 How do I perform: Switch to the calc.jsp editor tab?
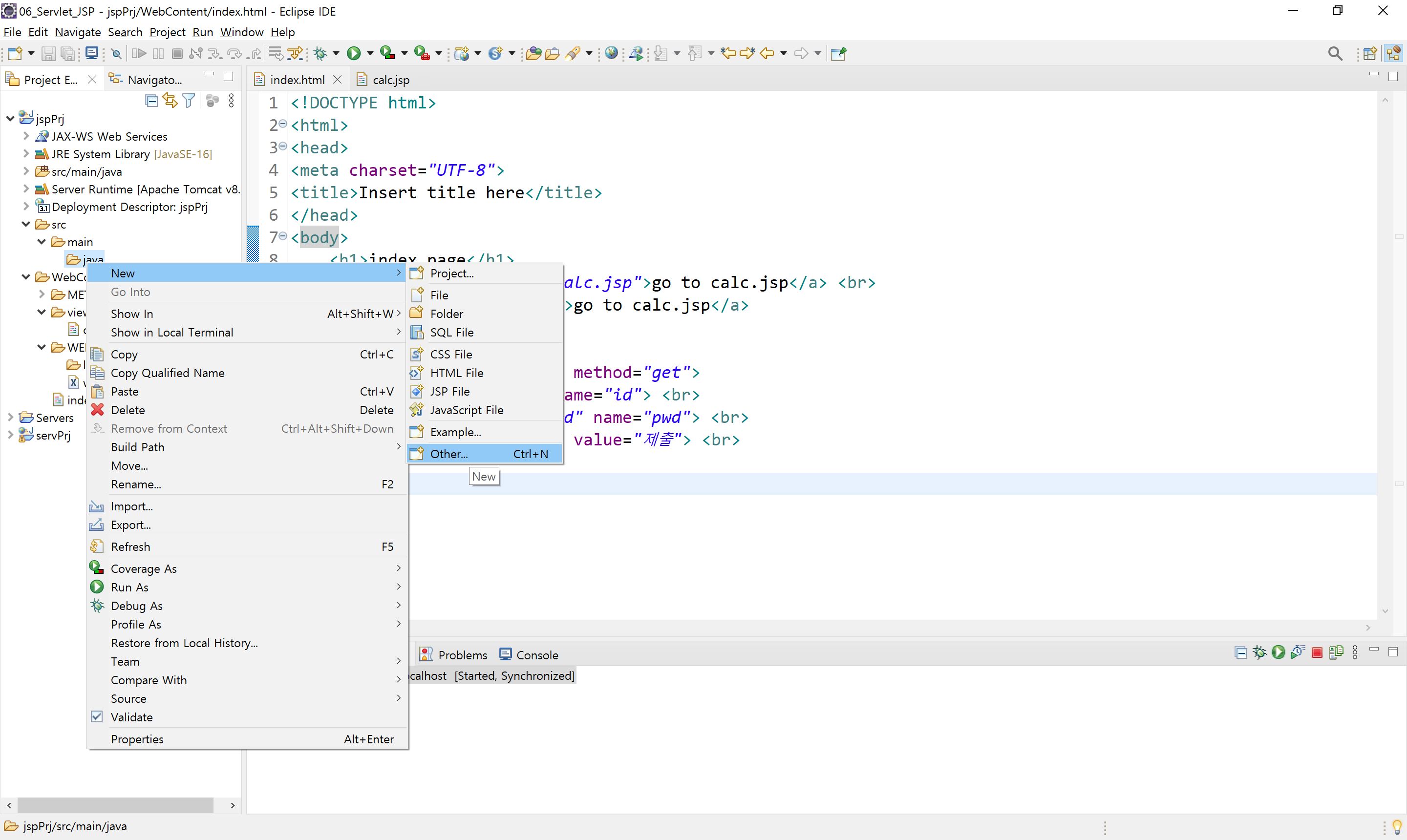pyautogui.click(x=390, y=80)
